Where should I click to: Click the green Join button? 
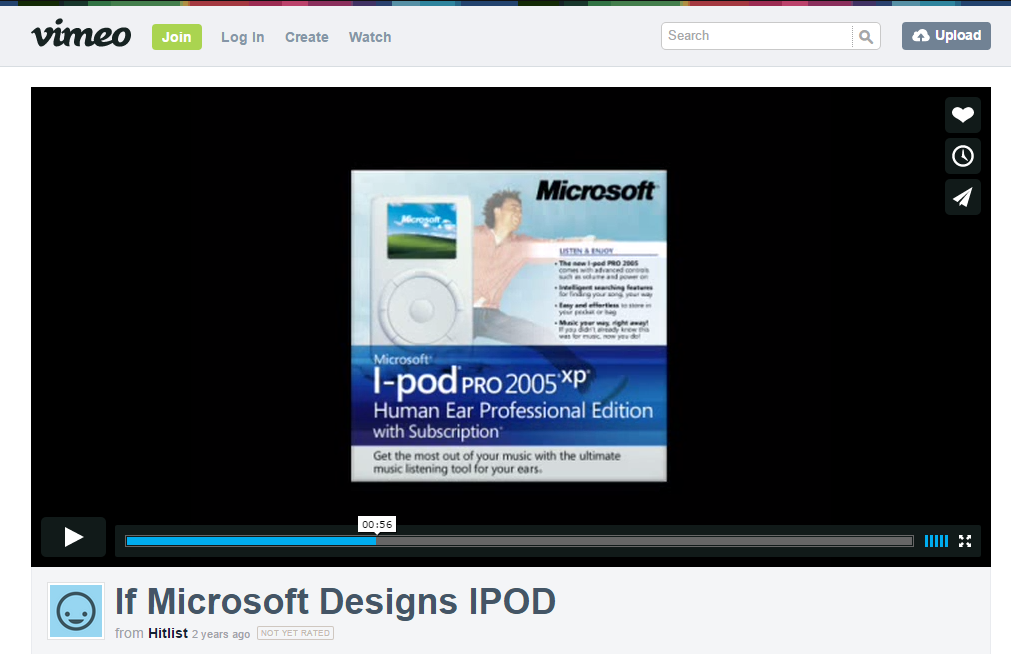coord(177,37)
